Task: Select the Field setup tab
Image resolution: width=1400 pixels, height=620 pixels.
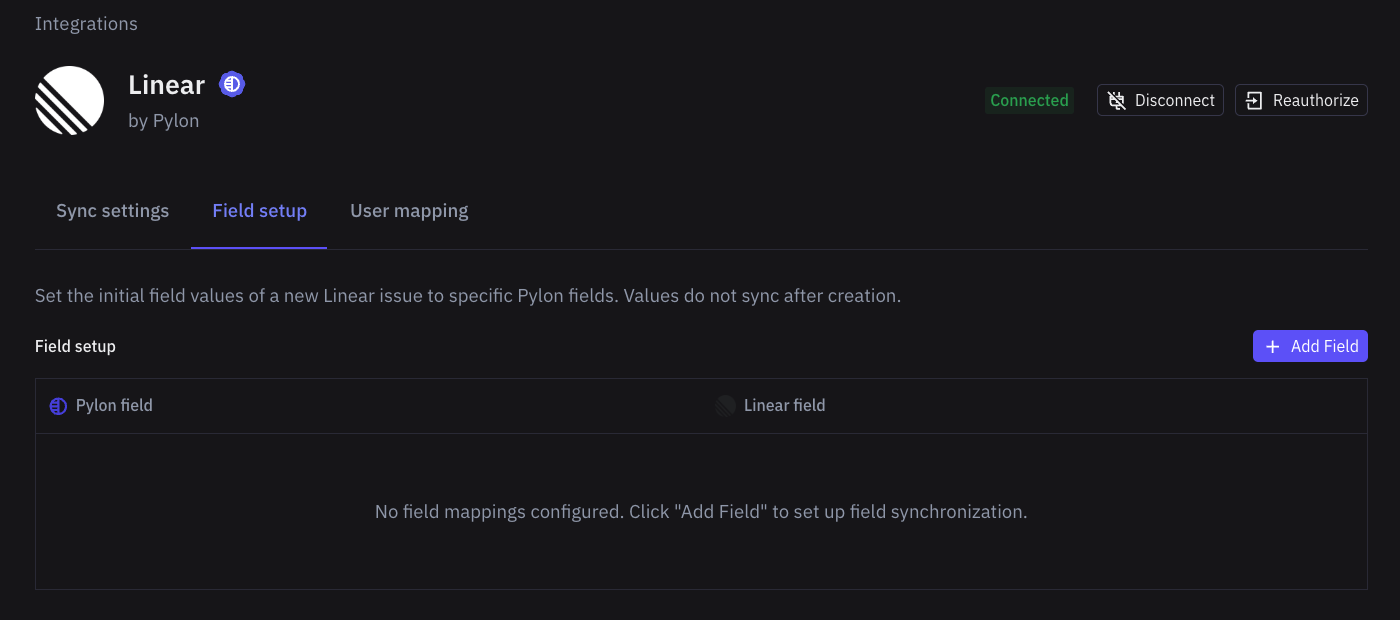Action: click(x=259, y=211)
